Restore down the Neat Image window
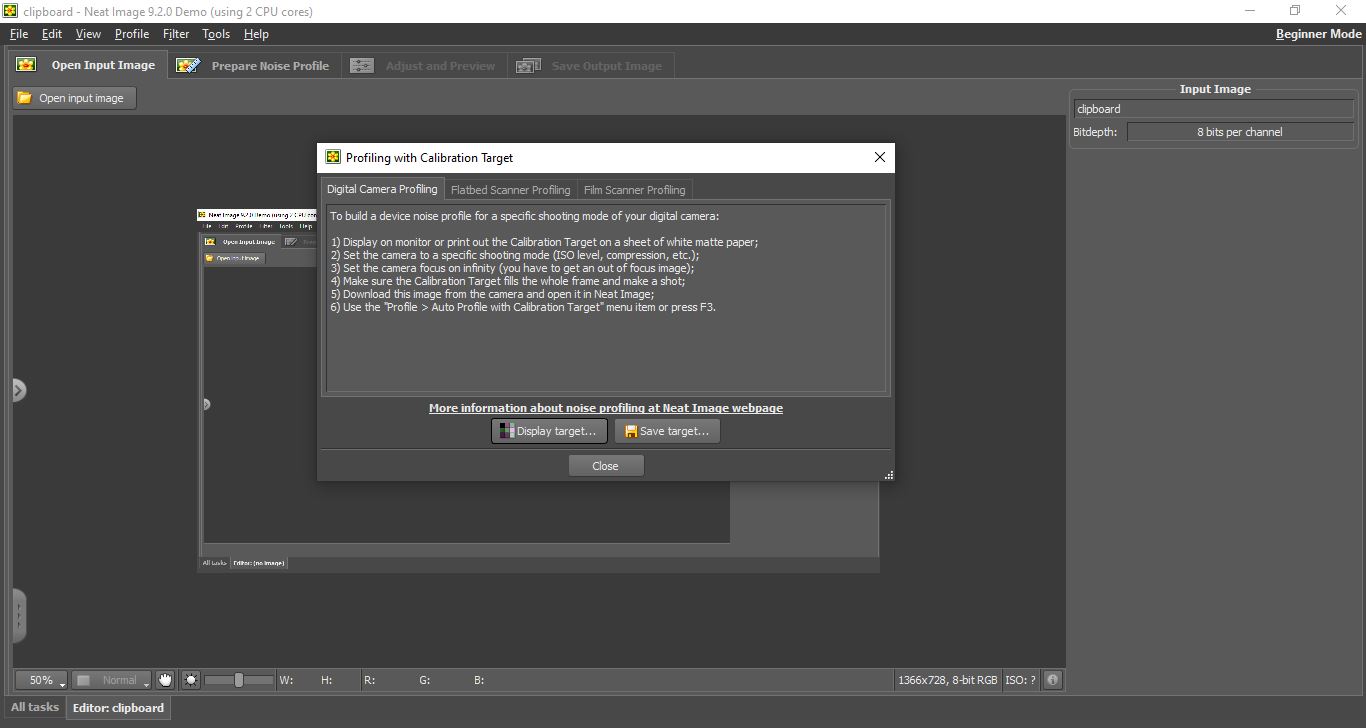Image resolution: width=1366 pixels, height=728 pixels. [x=1295, y=11]
